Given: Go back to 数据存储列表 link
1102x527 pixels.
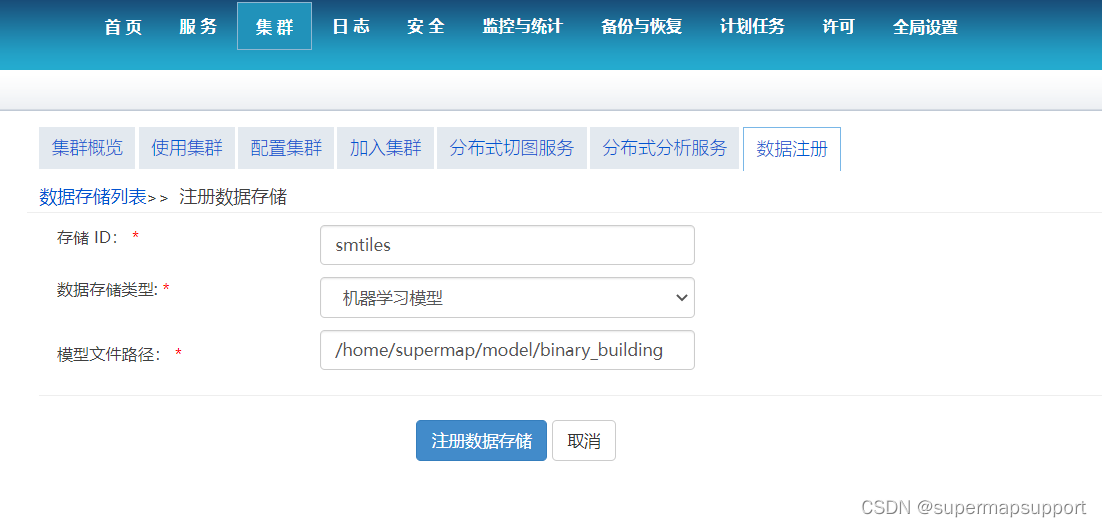Looking at the screenshot, I should coord(93,197).
